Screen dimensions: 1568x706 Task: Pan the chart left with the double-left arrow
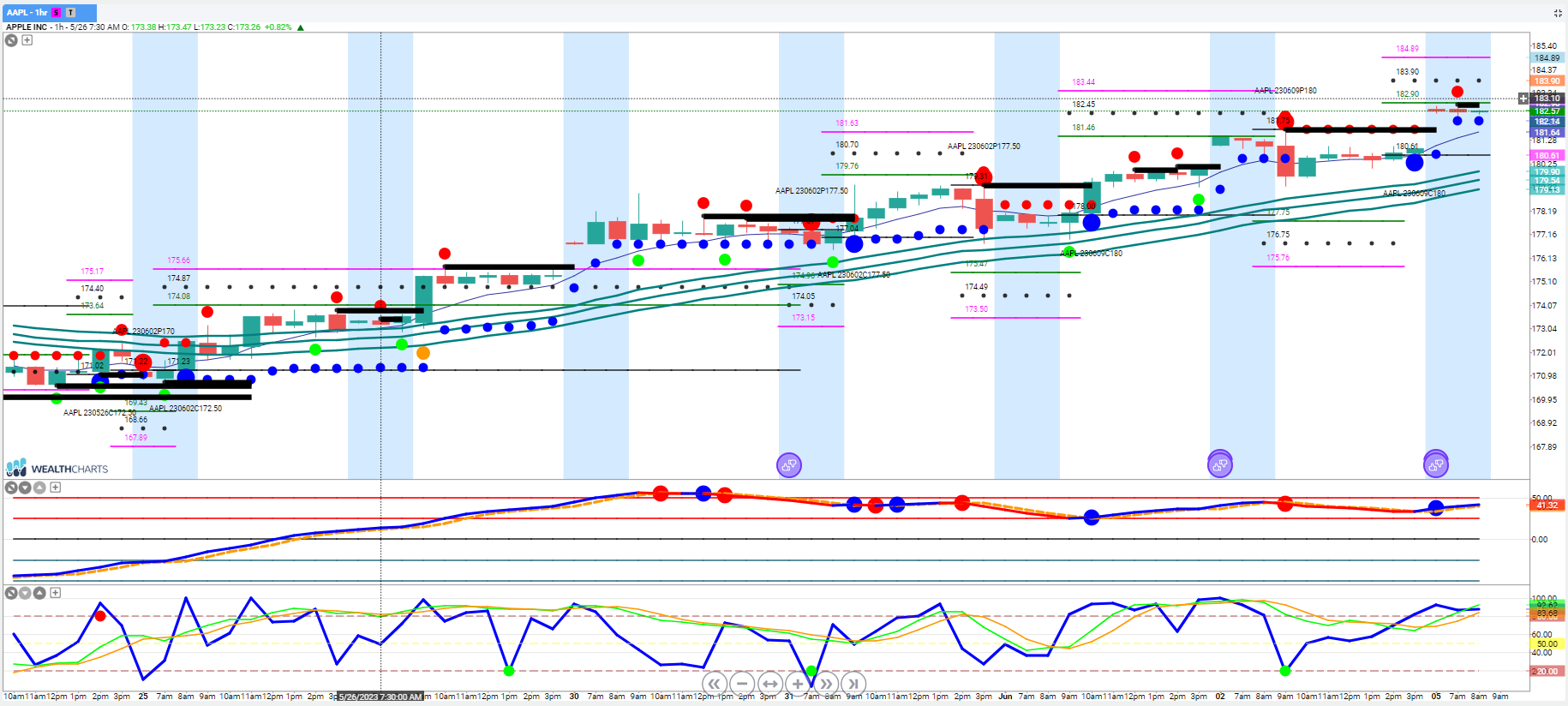(x=714, y=684)
